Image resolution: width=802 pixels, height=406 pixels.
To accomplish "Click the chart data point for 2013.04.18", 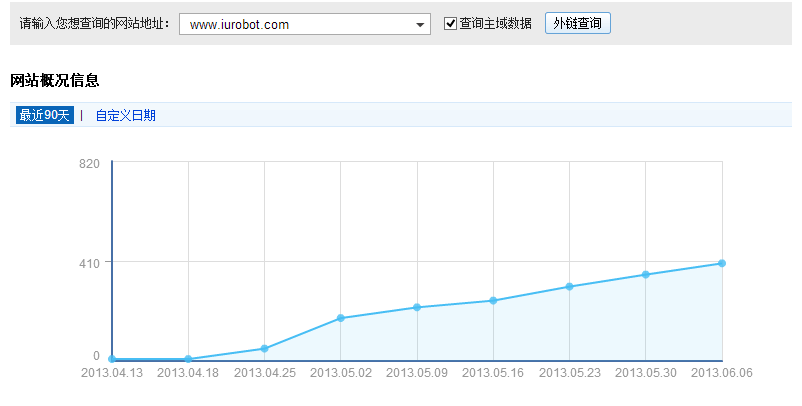I will 188,359.
